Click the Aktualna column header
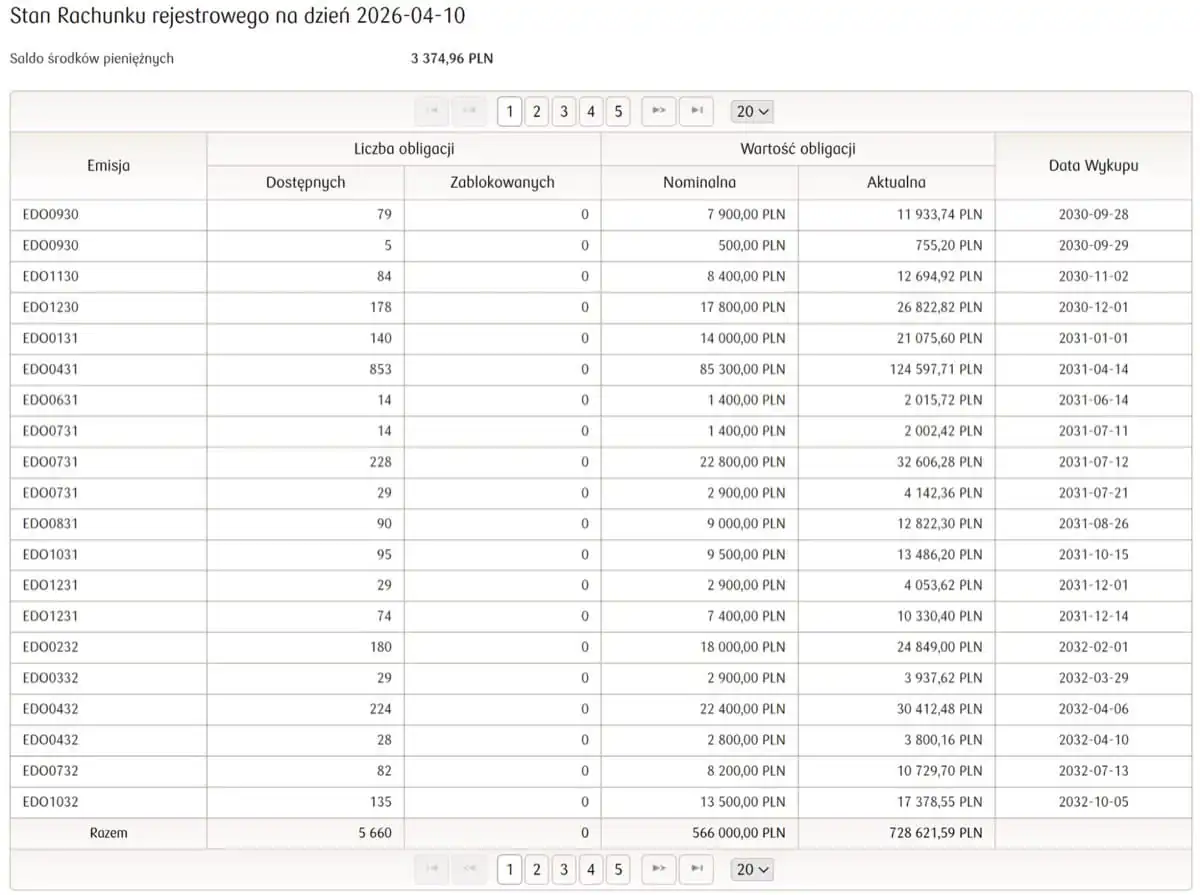This screenshot has width=1200, height=895. 896,182
